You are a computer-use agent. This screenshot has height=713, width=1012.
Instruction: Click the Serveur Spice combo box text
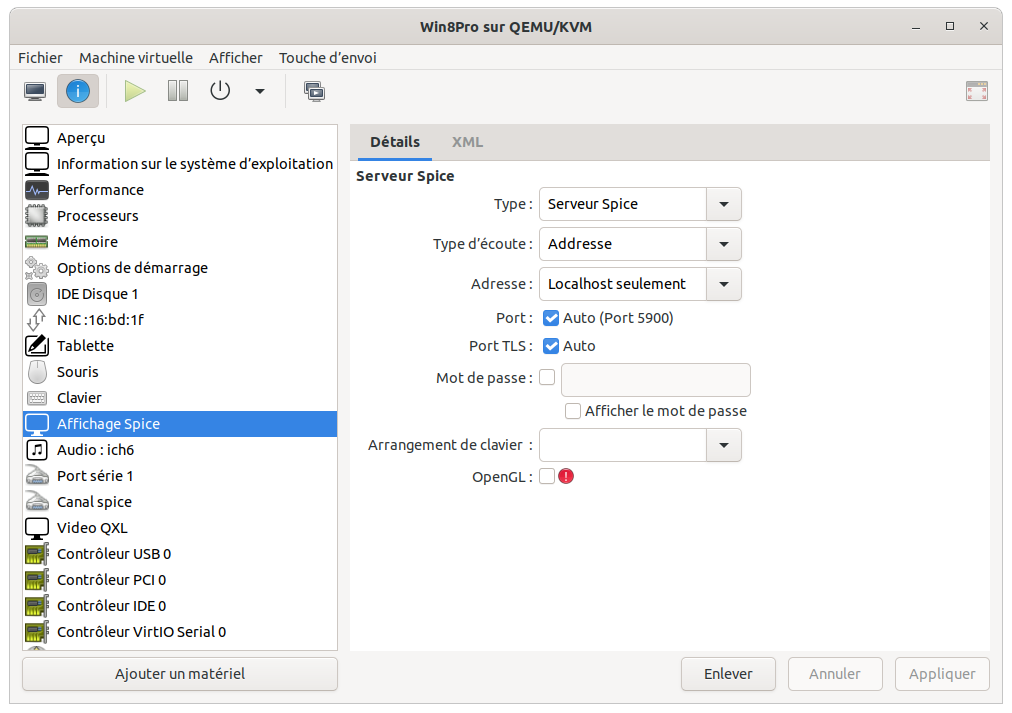tap(592, 204)
